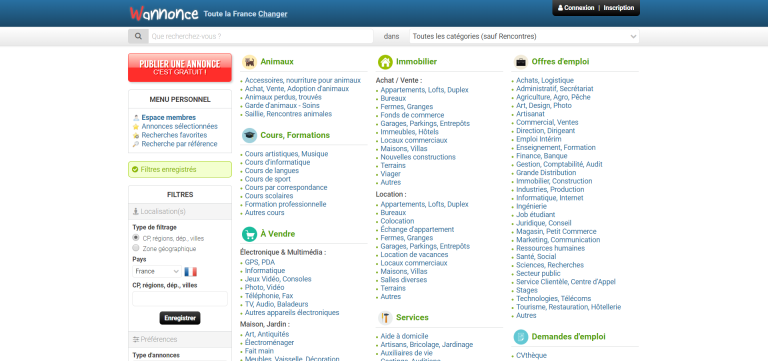
Task: Select CP, régions, dép., villes radio button
Action: pyautogui.click(x=136, y=238)
